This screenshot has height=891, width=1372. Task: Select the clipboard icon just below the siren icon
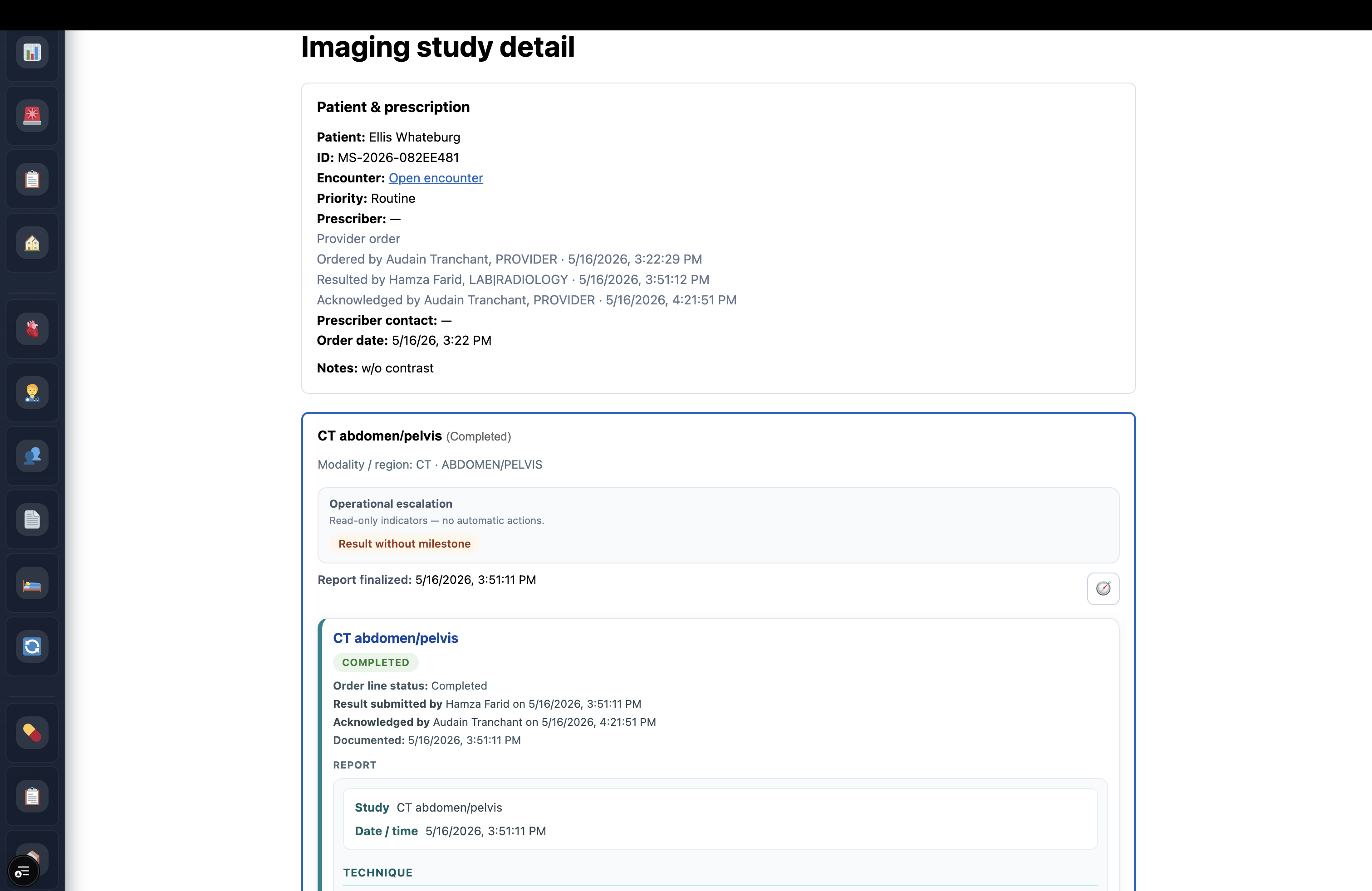tap(32, 179)
